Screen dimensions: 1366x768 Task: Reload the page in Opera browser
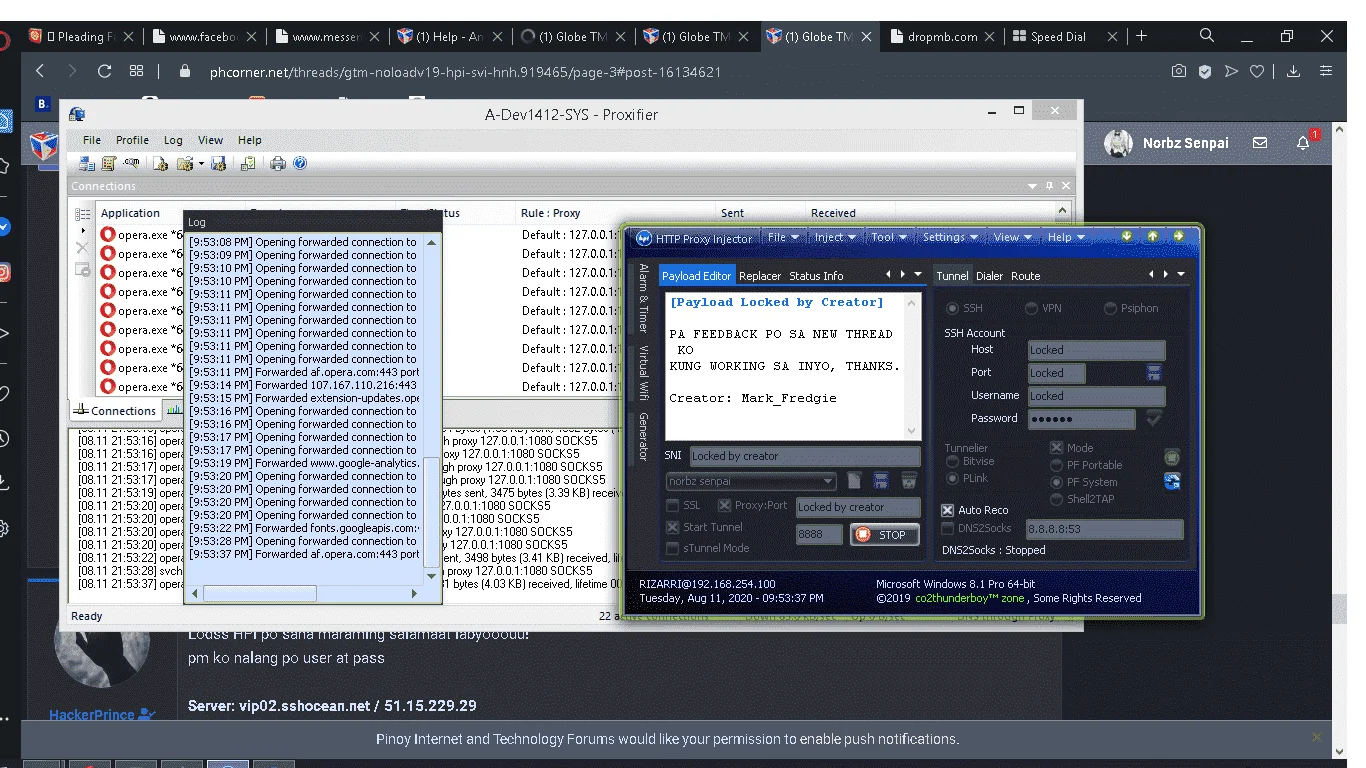point(104,72)
